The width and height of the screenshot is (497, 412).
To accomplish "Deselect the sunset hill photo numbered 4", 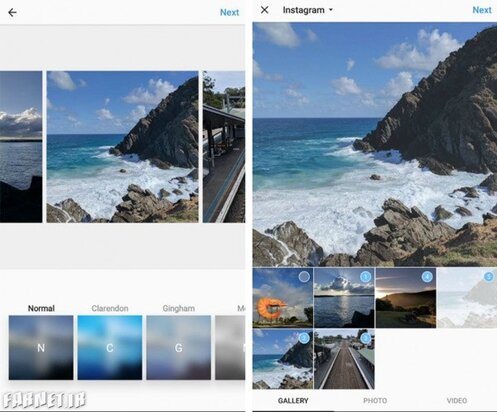I will (427, 277).
